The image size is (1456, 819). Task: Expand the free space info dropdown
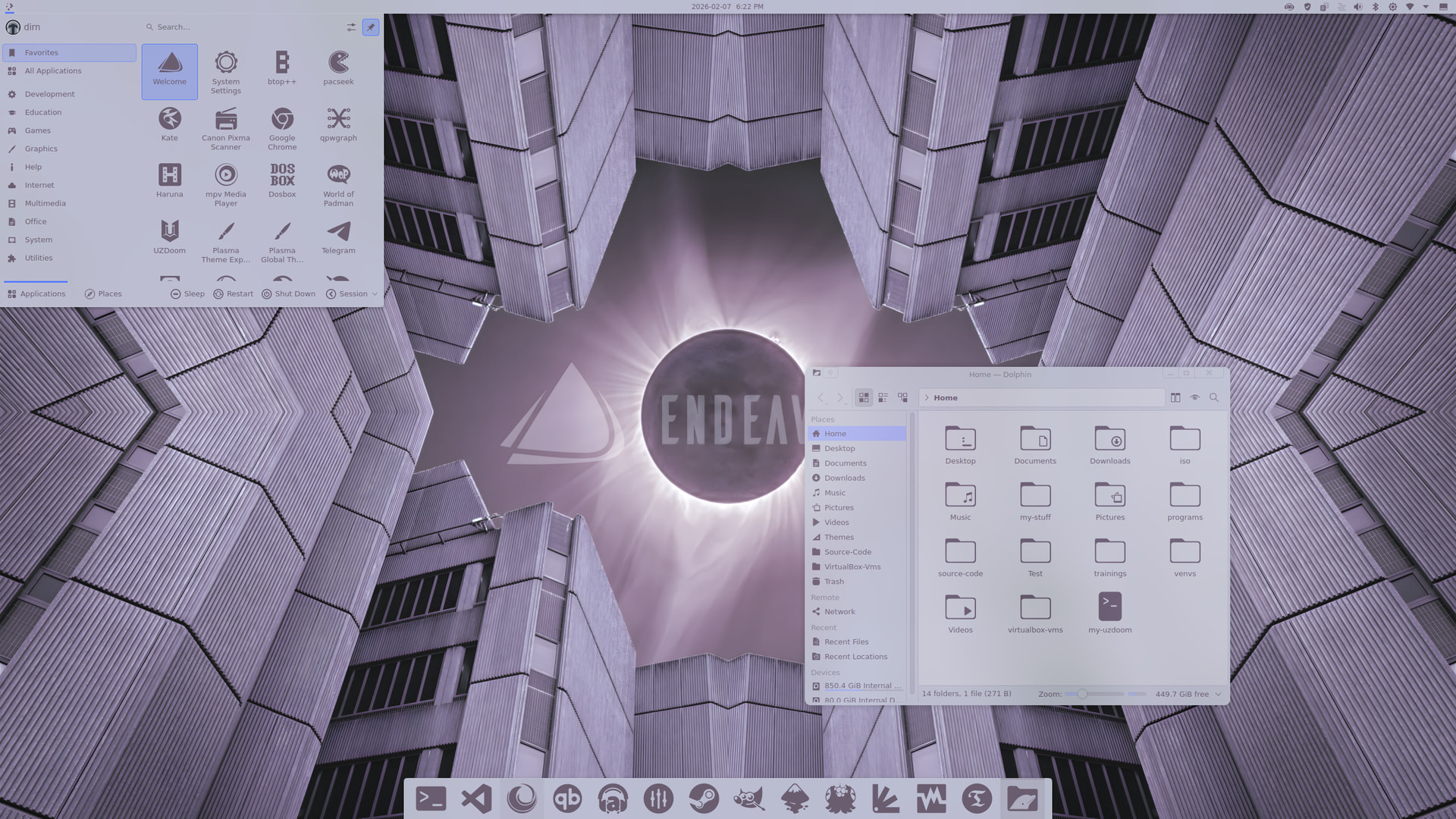pos(1219,694)
